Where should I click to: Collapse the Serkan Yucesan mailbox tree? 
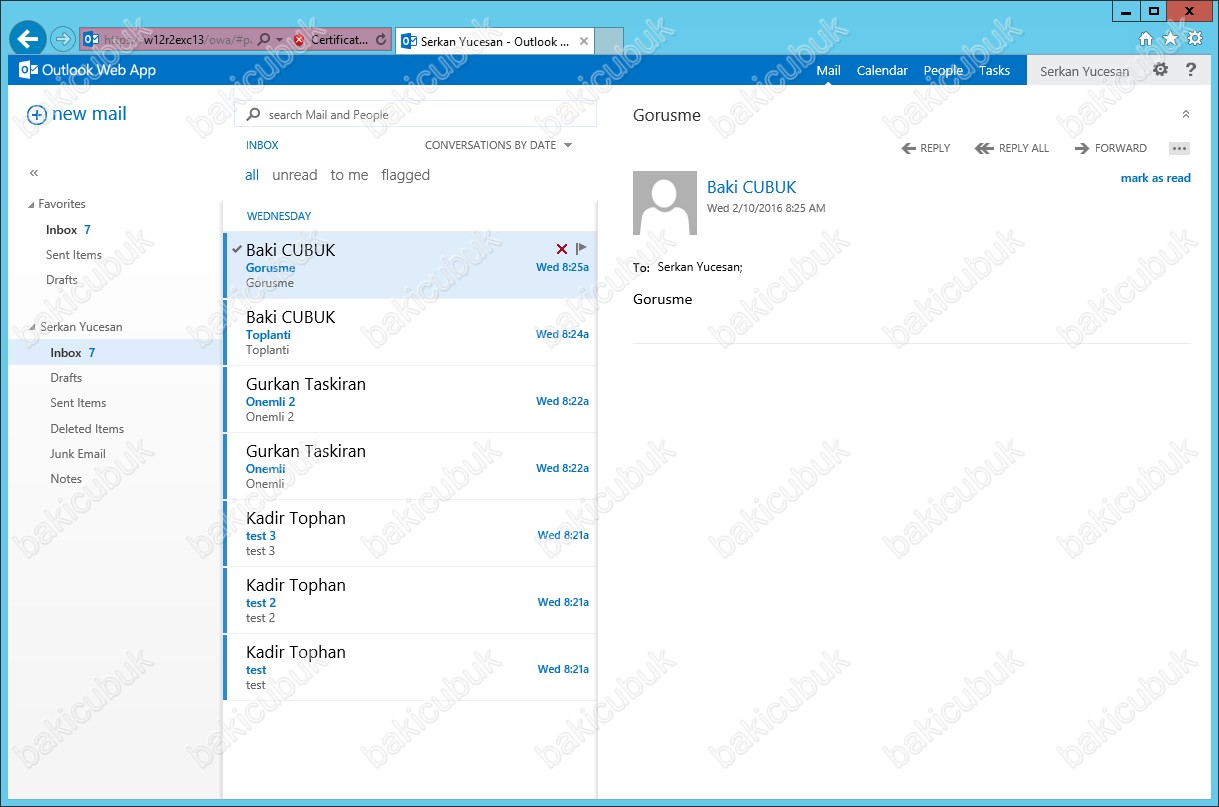click(31, 328)
